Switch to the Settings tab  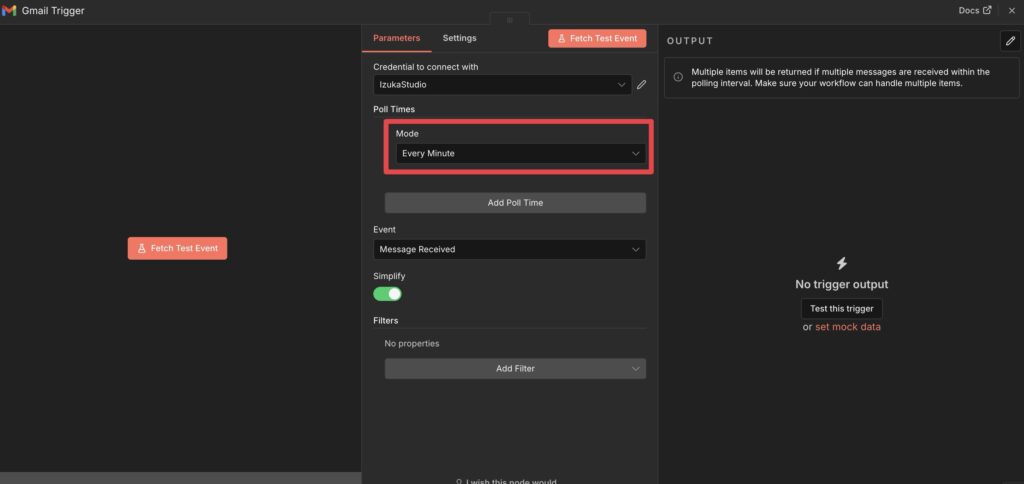459,38
